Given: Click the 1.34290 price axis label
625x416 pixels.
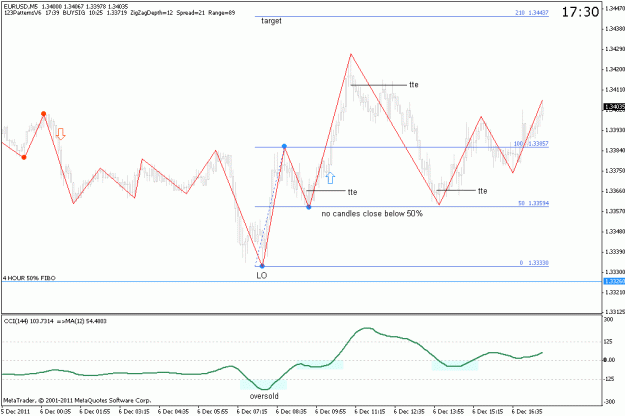Looking at the screenshot, I should pyautogui.click(x=615, y=49).
